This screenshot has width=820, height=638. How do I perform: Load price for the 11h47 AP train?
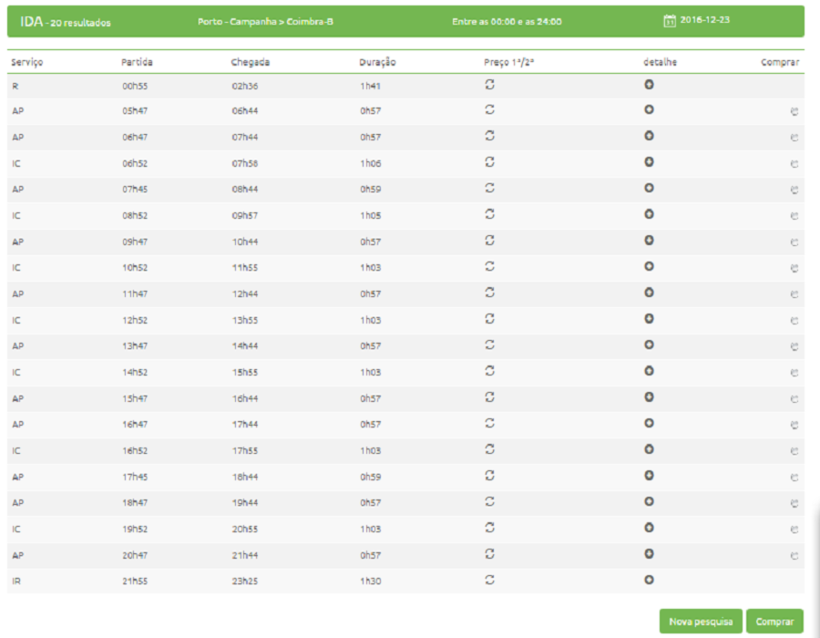point(490,292)
